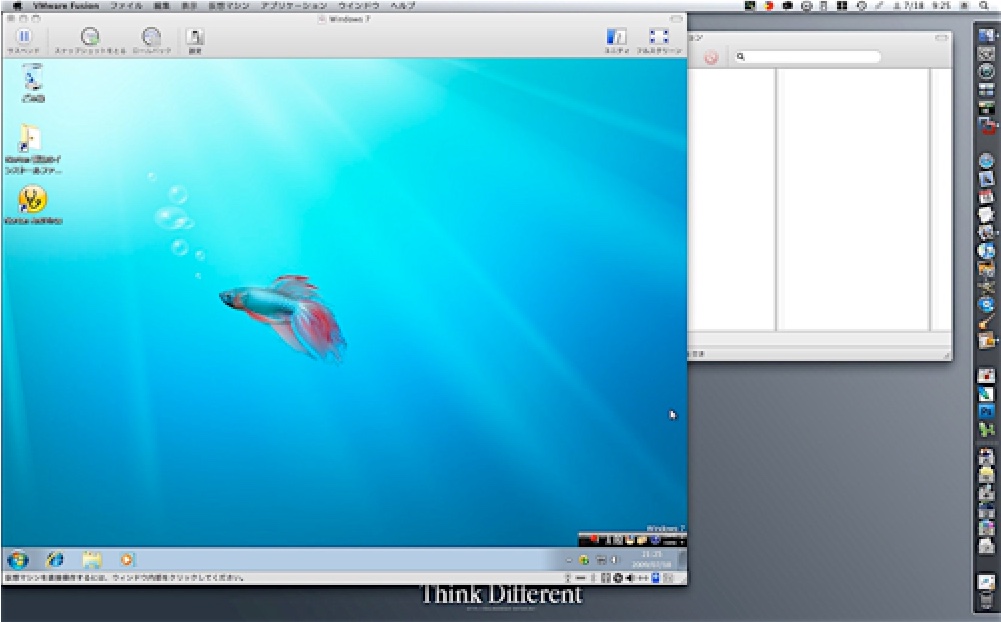Screen dimensions: 1001x622
Task: Click the toolbar toggle pill of background window
Action: [942, 38]
